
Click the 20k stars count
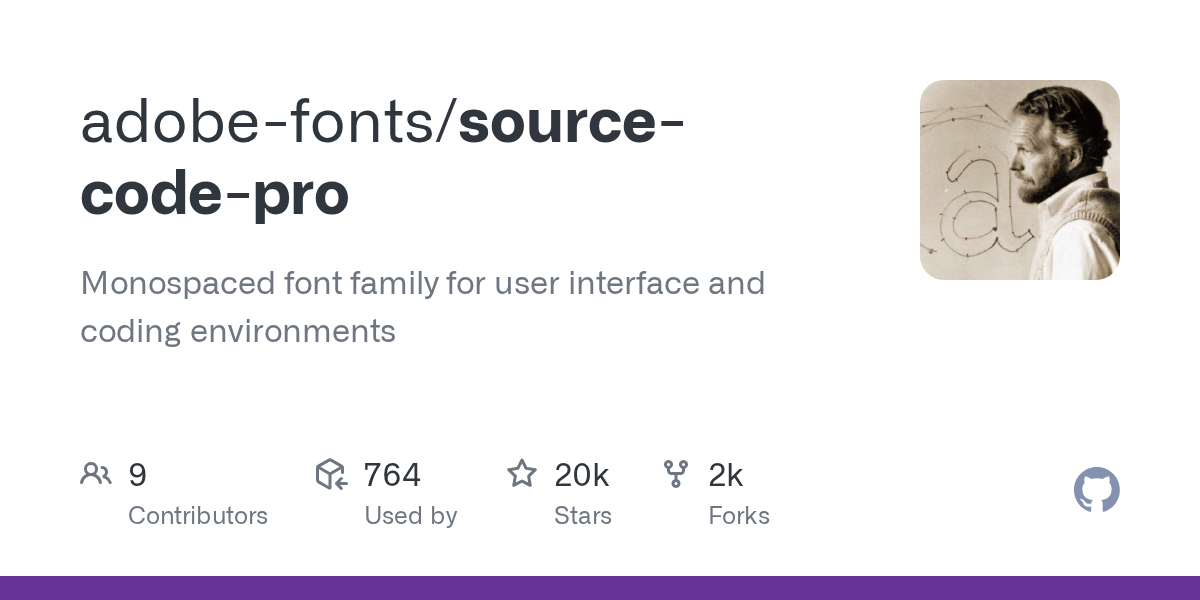(x=581, y=475)
